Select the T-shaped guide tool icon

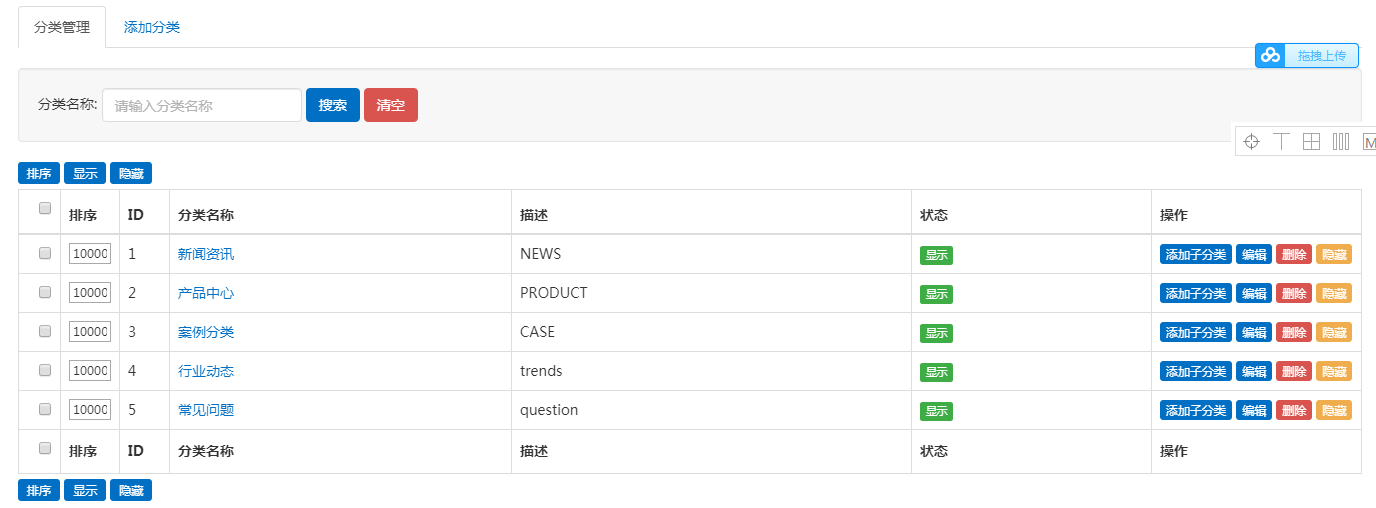[x=1281, y=142]
